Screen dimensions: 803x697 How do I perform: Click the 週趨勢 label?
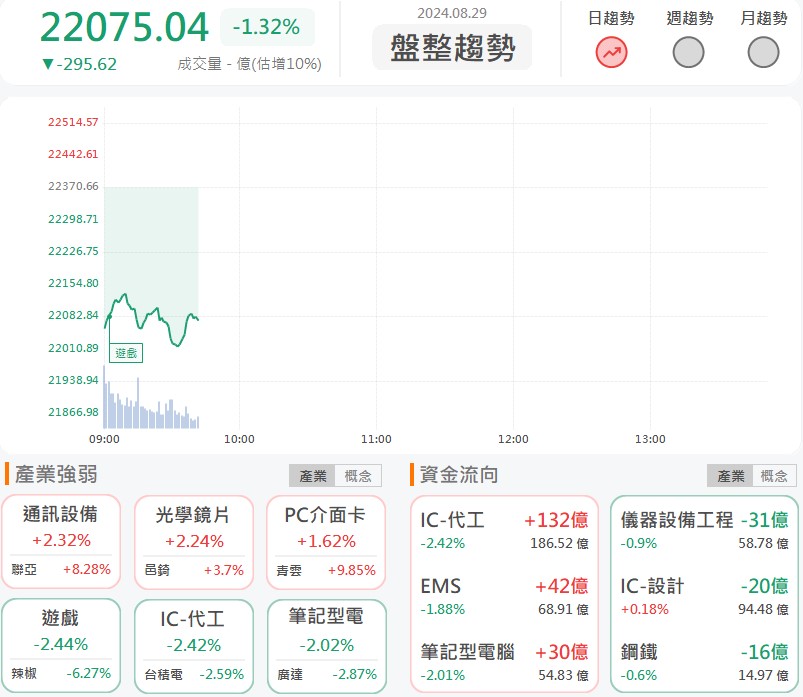pos(689,18)
